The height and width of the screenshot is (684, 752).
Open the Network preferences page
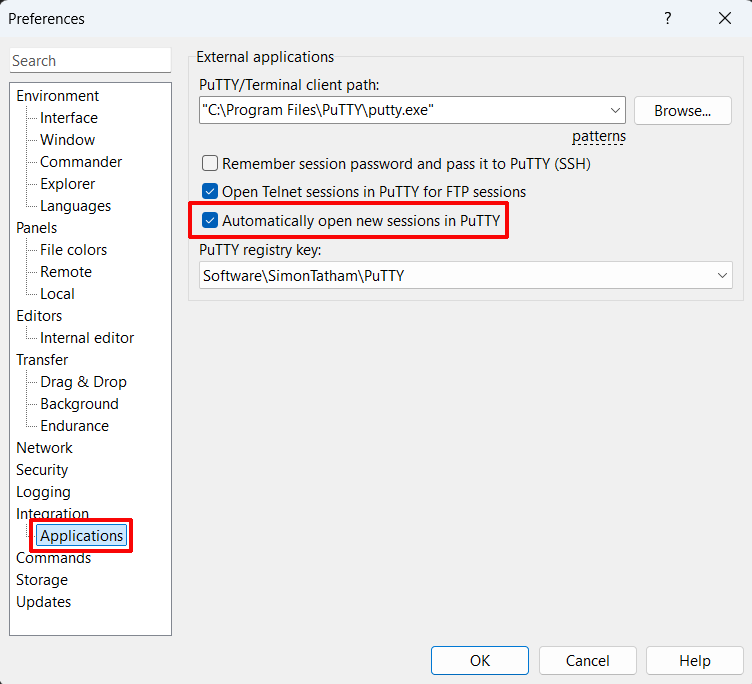(x=44, y=448)
